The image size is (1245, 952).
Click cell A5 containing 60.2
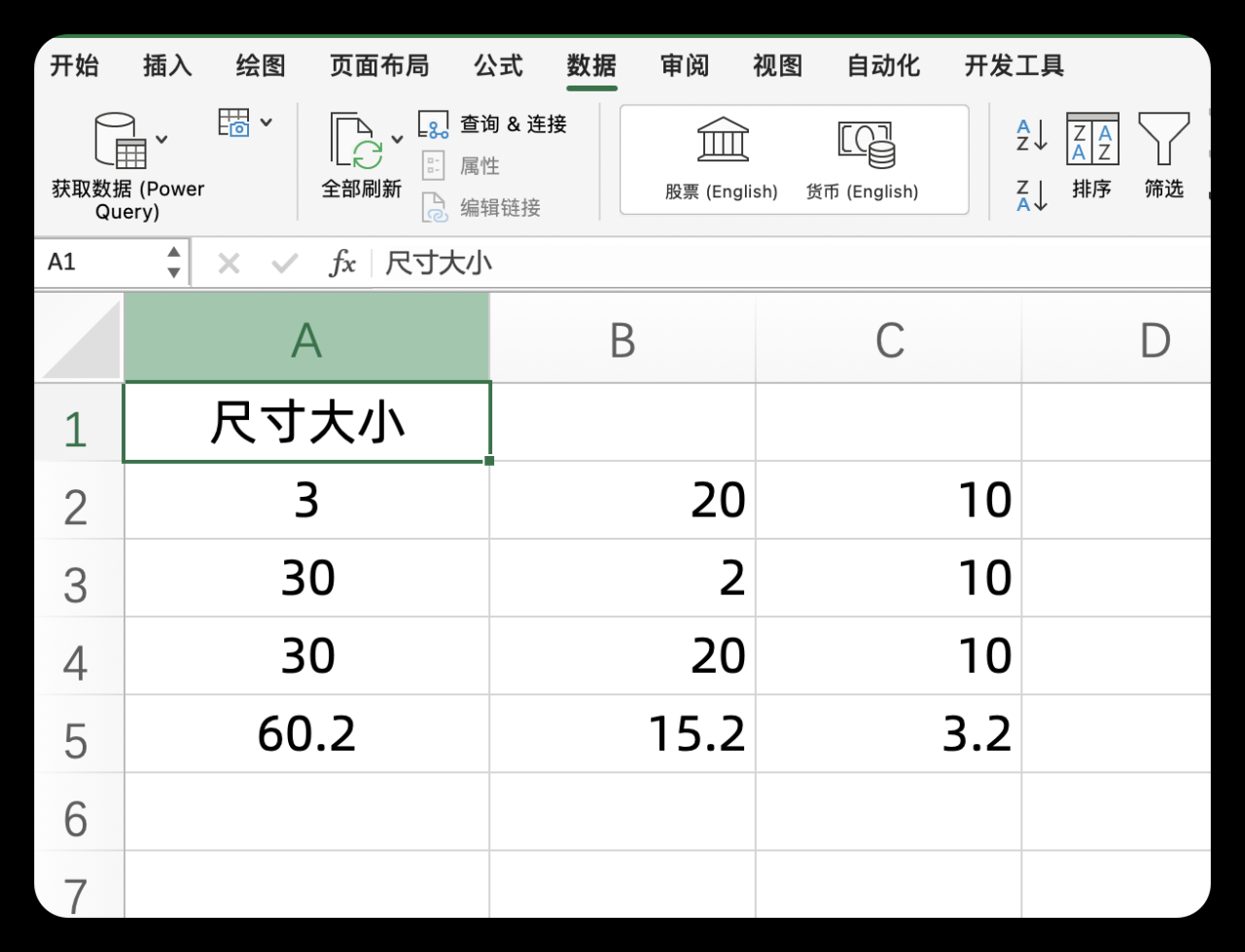306,734
